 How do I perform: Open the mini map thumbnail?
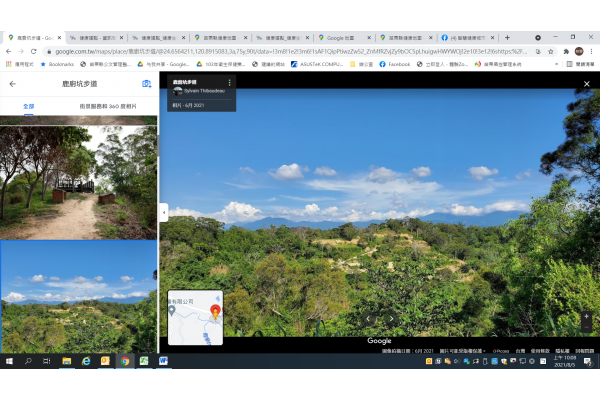point(195,317)
